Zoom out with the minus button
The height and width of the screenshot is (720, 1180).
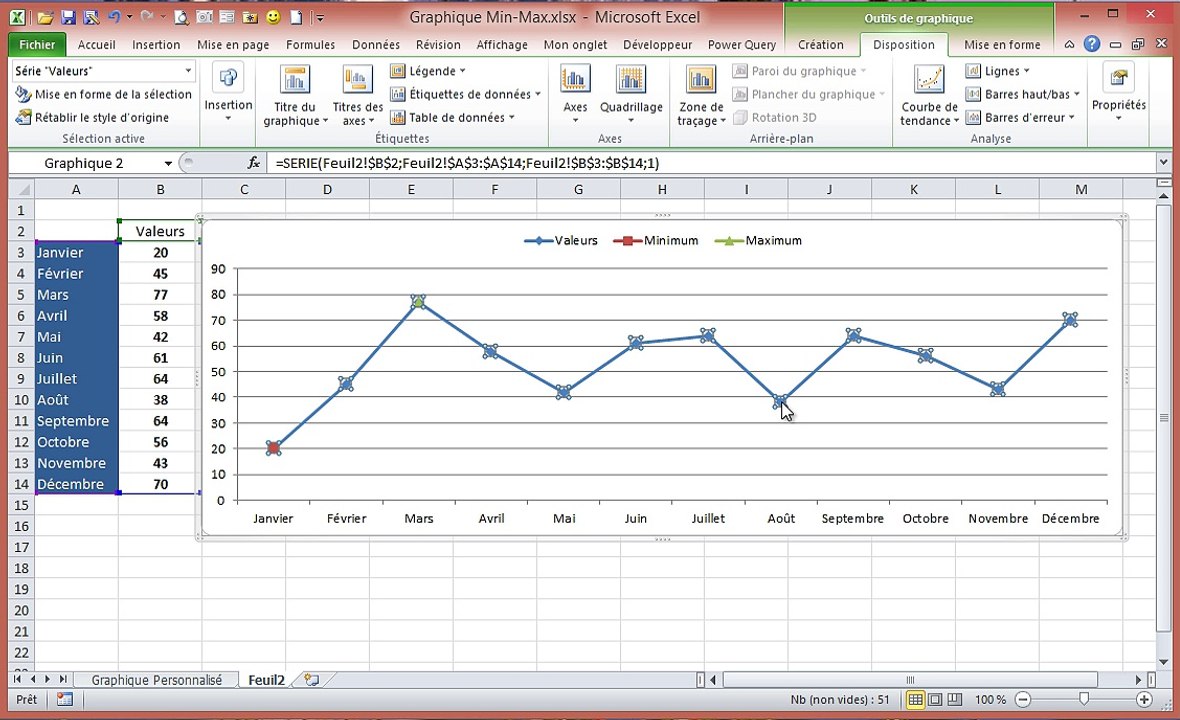tap(1023, 700)
